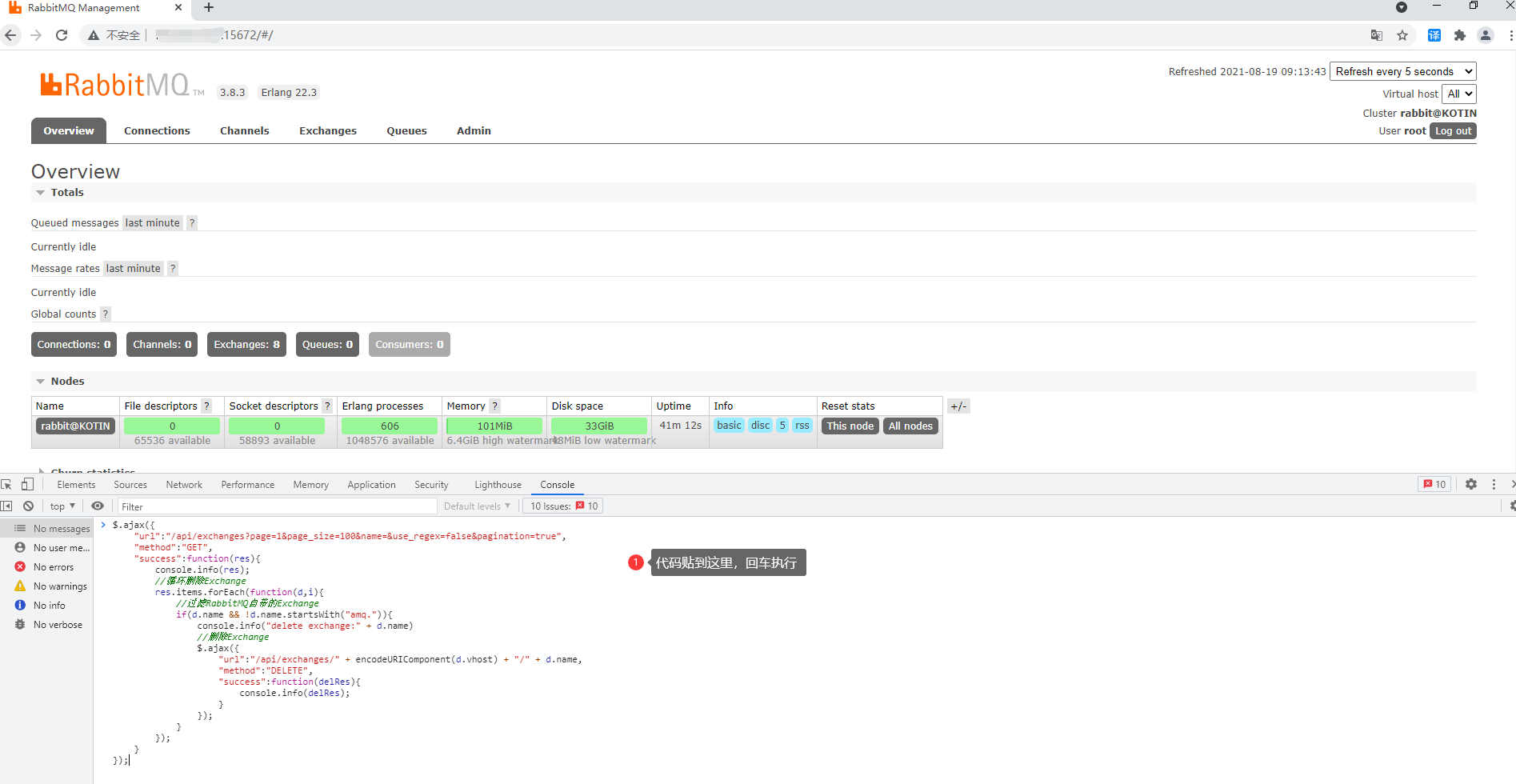The width and height of the screenshot is (1516, 784).
Task: Open the Virtual host All dropdown
Action: point(1459,94)
